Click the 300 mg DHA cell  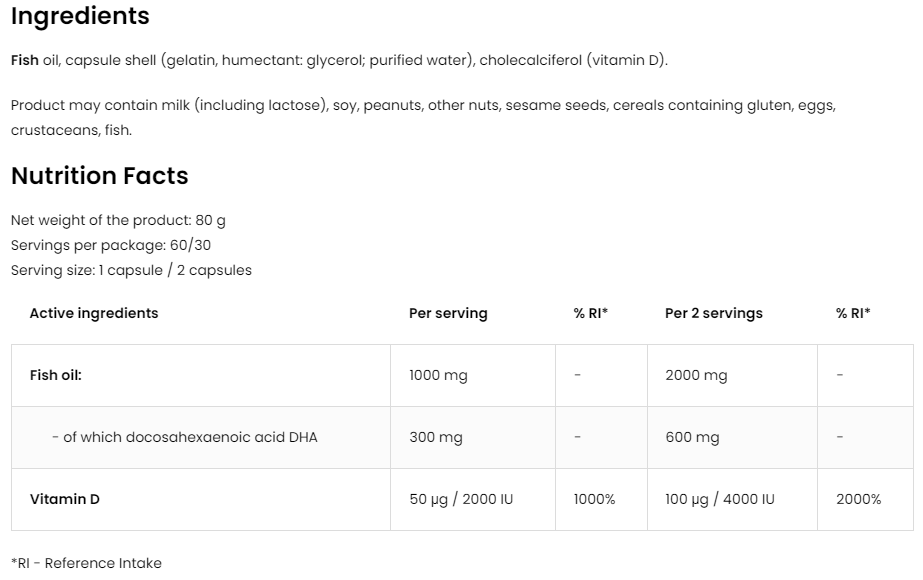click(436, 437)
